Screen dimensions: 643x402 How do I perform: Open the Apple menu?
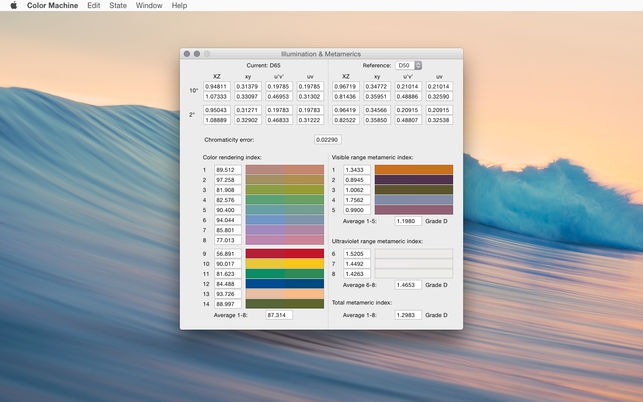14,5
